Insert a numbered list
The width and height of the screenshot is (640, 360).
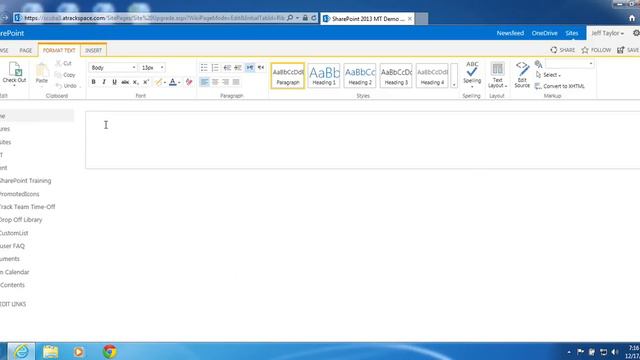click(x=215, y=67)
